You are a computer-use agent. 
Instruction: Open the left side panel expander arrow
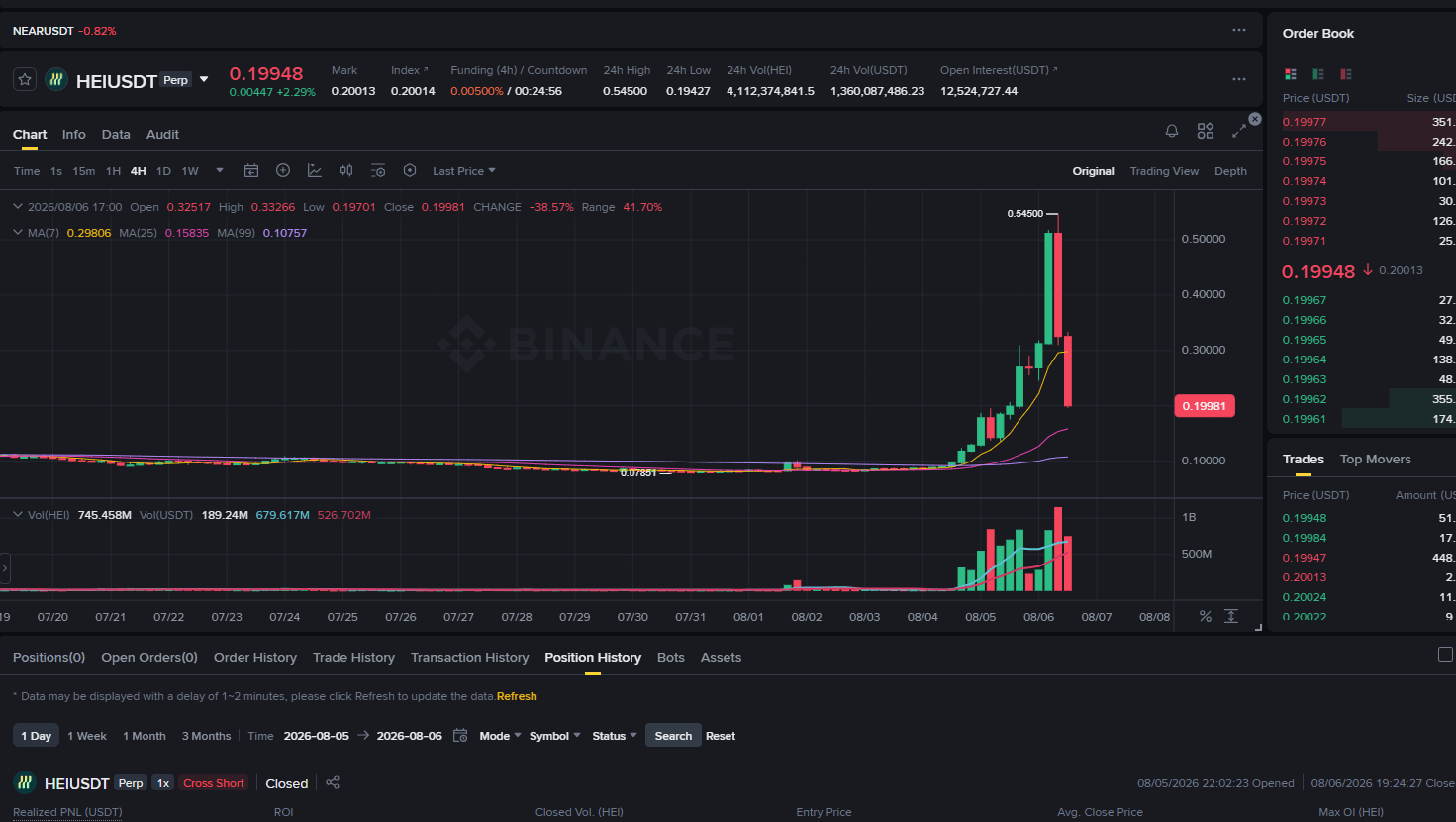5,568
